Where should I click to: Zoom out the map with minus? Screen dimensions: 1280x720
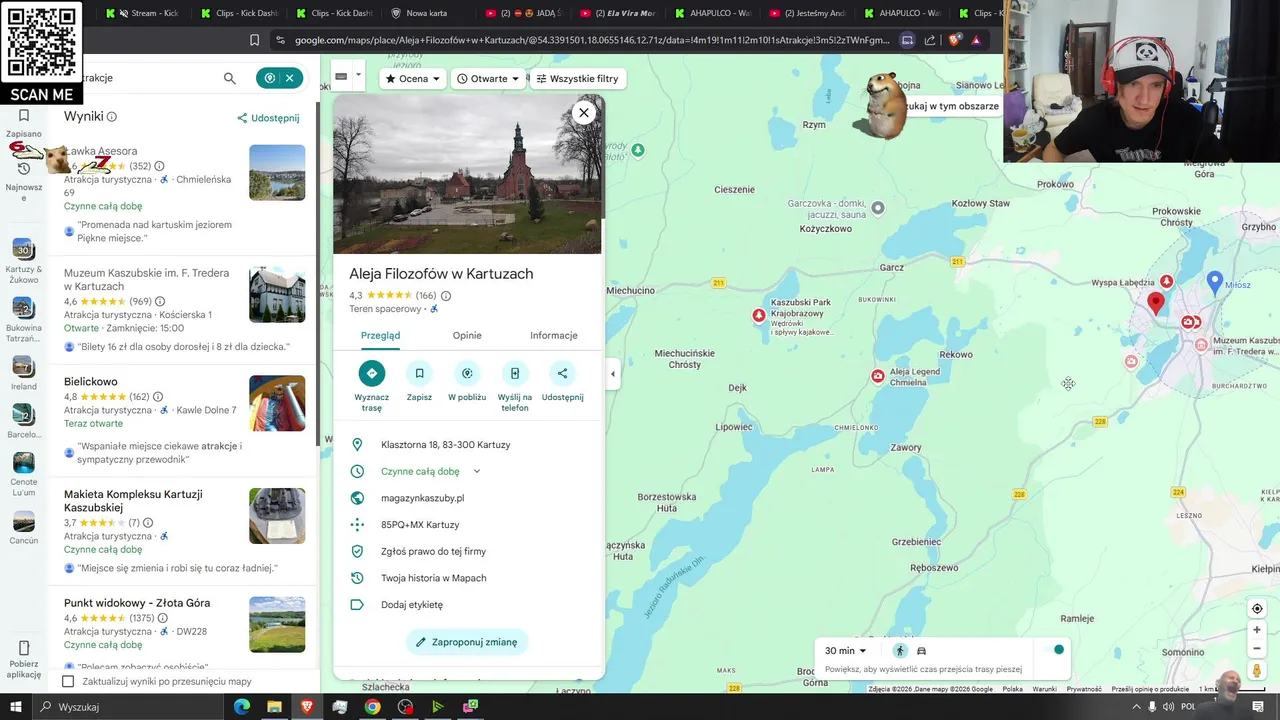(x=1257, y=648)
